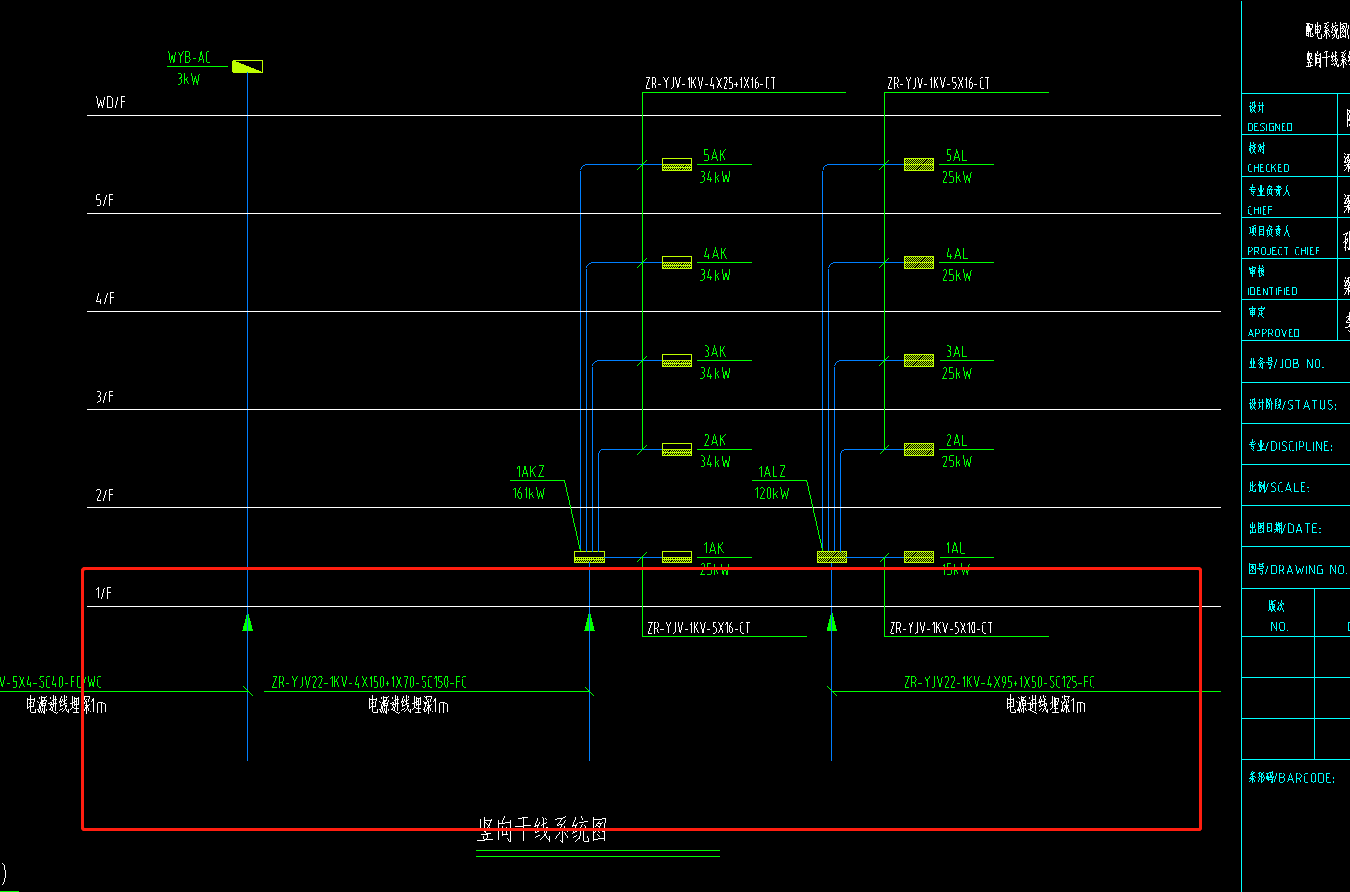Click the 1AK panel label

point(713,548)
